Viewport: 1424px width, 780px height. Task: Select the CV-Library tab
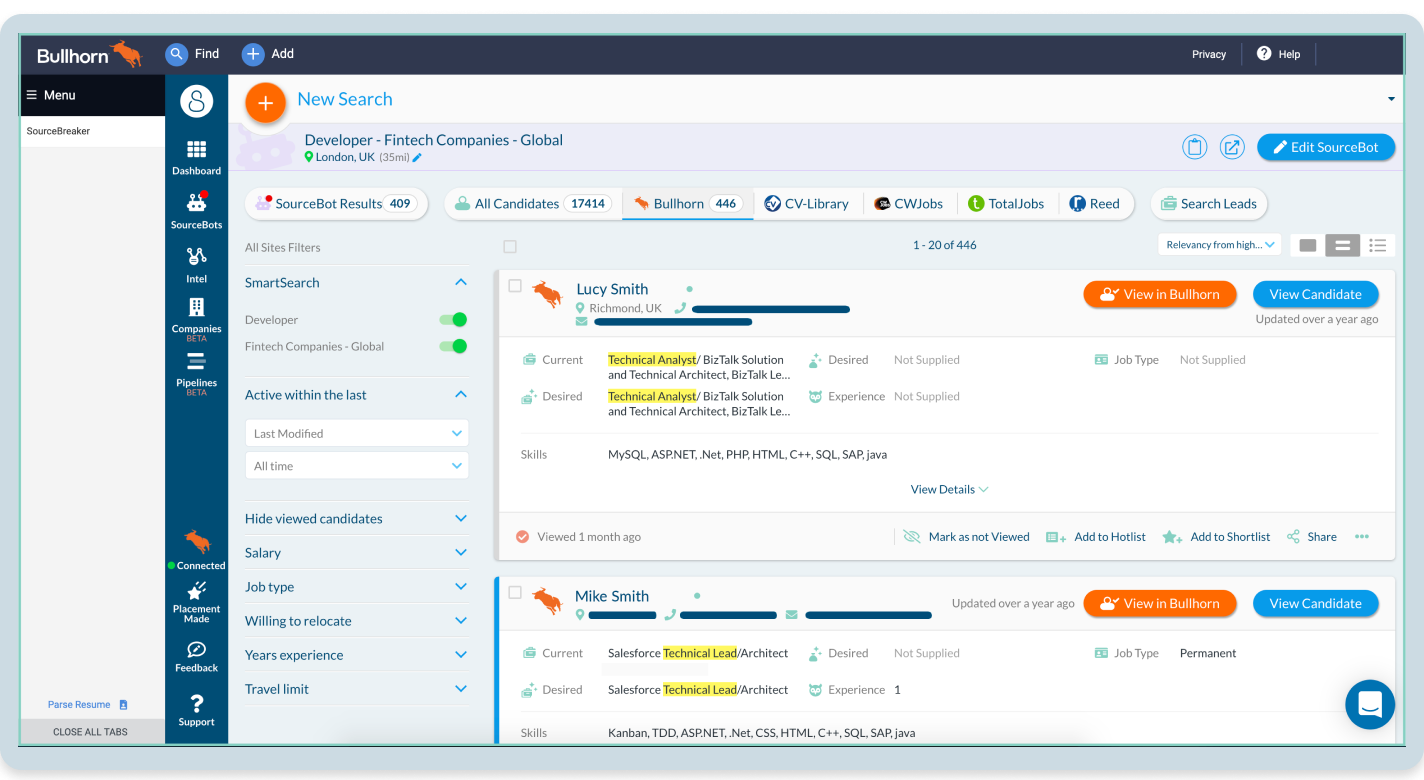tap(806, 204)
